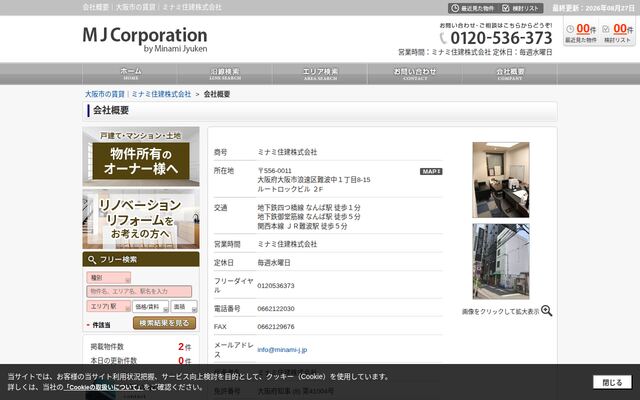Enlarge the building exterior photo
This screenshot has width=640, height=400.
(x=501, y=261)
